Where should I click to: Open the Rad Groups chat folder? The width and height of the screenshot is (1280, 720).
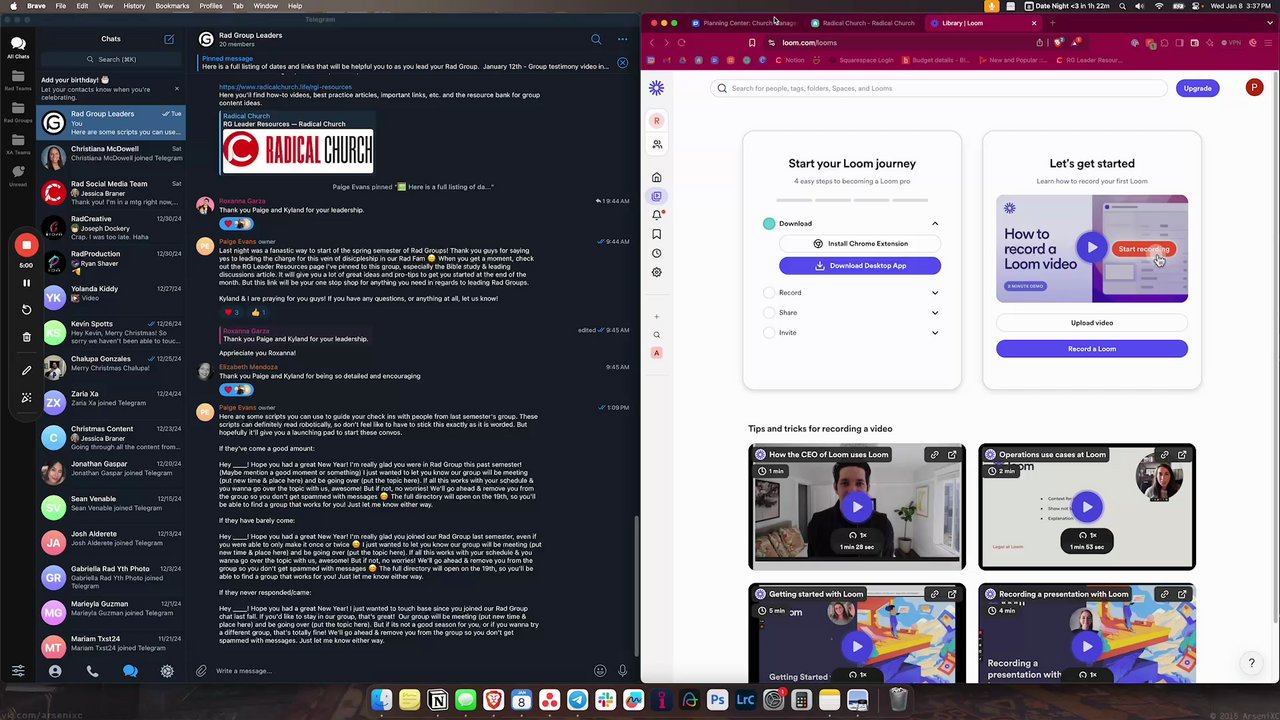(x=18, y=113)
